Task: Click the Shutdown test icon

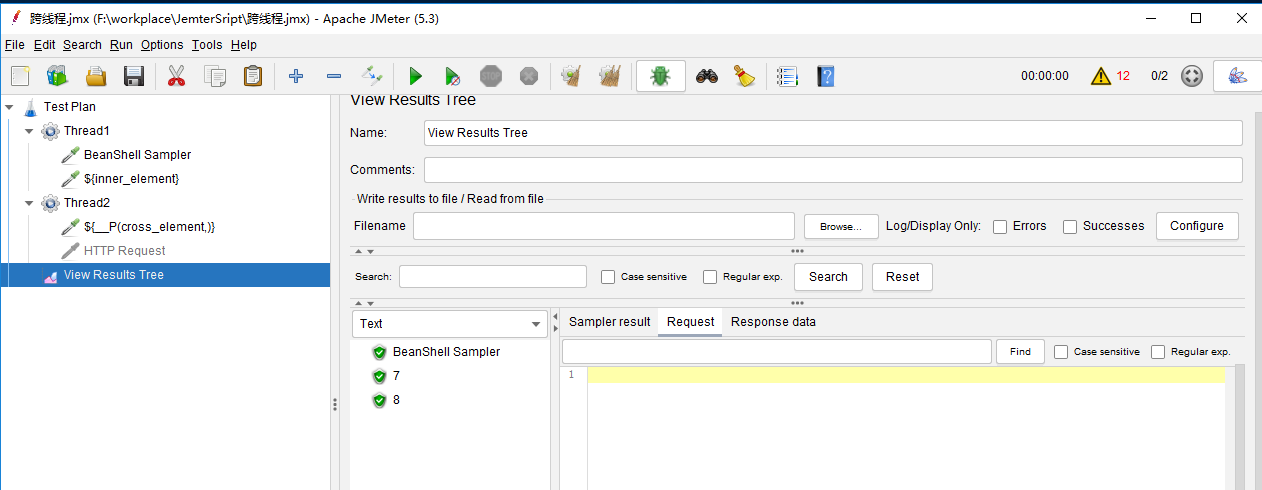Action: point(529,76)
